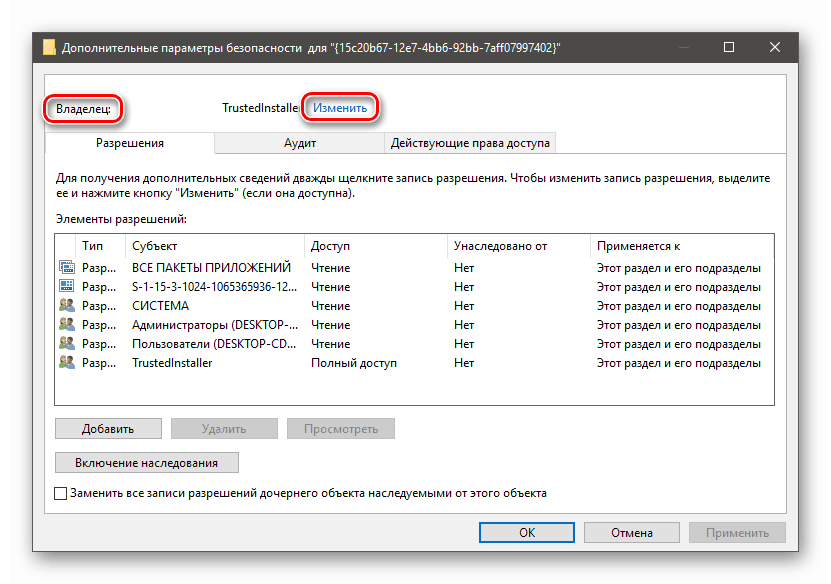Toggle replace child object permissions checkbox
Image resolution: width=831 pixels, height=584 pixels.
(60, 493)
